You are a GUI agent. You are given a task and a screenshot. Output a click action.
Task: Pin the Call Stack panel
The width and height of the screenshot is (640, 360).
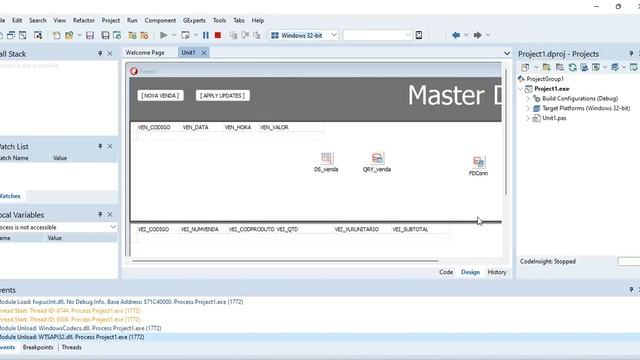(x=100, y=53)
